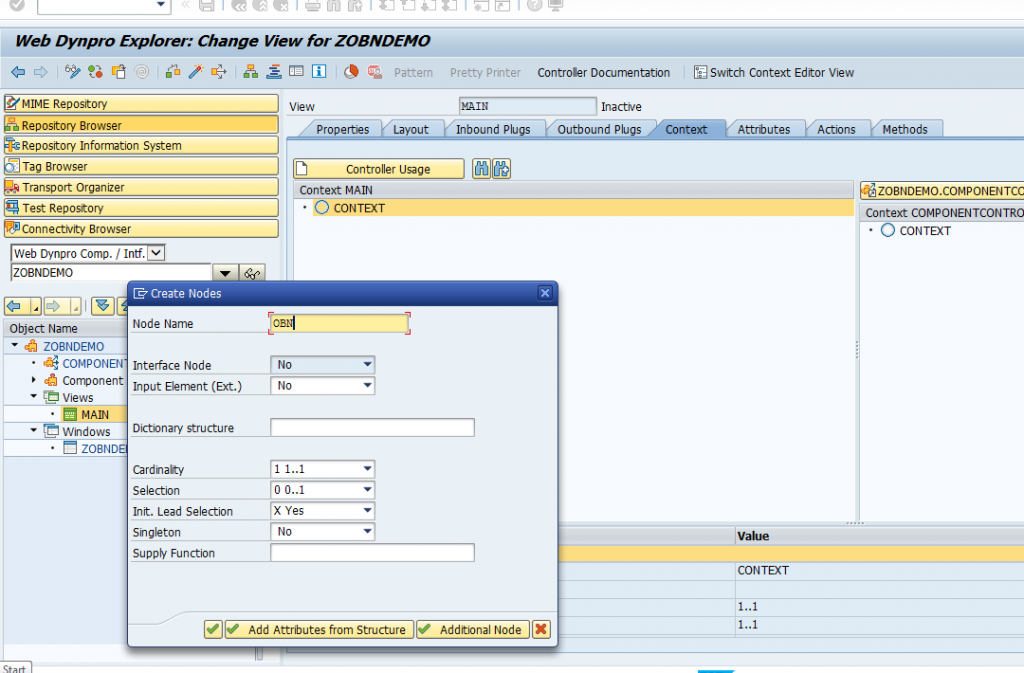Screen dimensions: 1024x673
Task: Click the Other Object icon
Action: [x=119, y=72]
